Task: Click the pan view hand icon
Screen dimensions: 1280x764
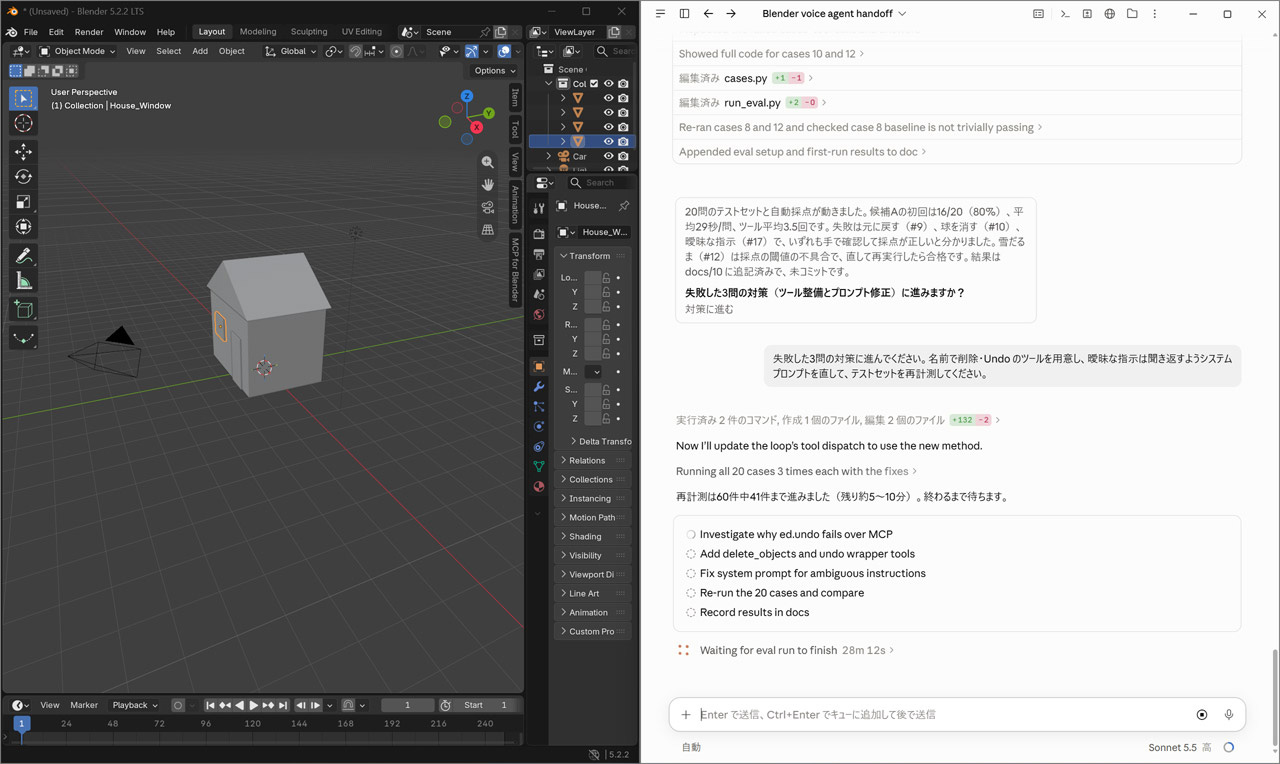Action: pyautogui.click(x=487, y=185)
